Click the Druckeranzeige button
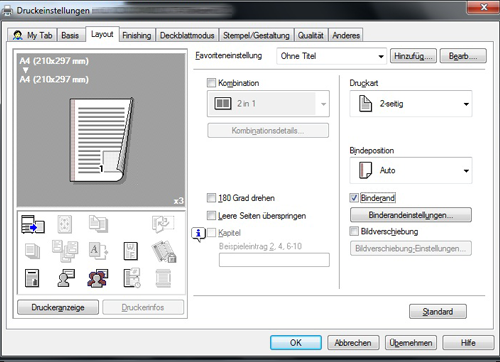Image resolution: width=500 pixels, height=362 pixels. point(58,307)
